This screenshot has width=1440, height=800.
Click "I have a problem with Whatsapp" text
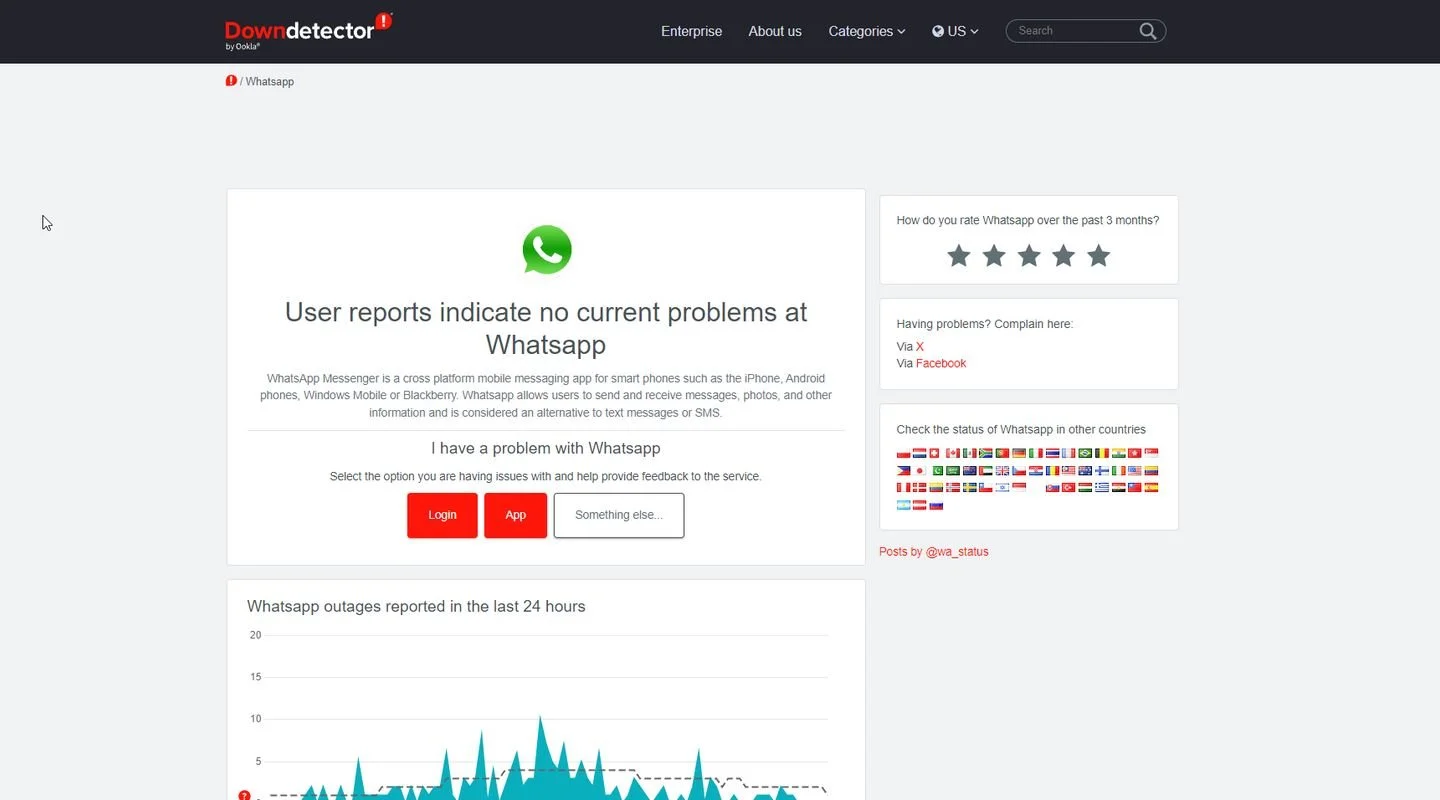point(546,448)
